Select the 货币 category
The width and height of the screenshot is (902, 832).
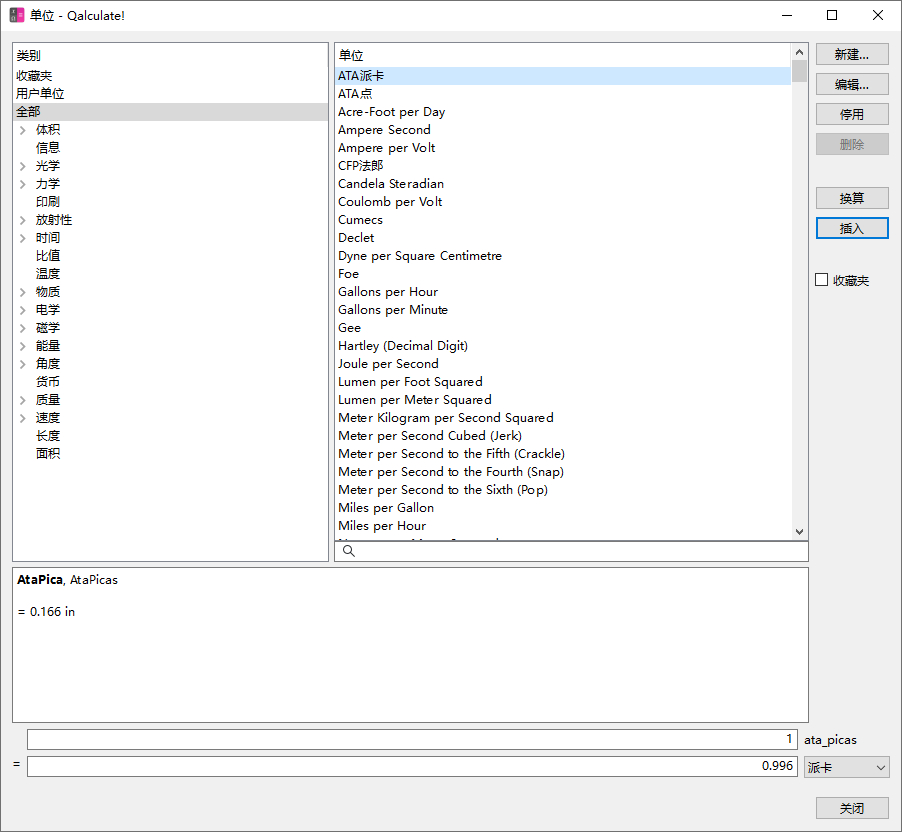pyautogui.click(x=48, y=381)
